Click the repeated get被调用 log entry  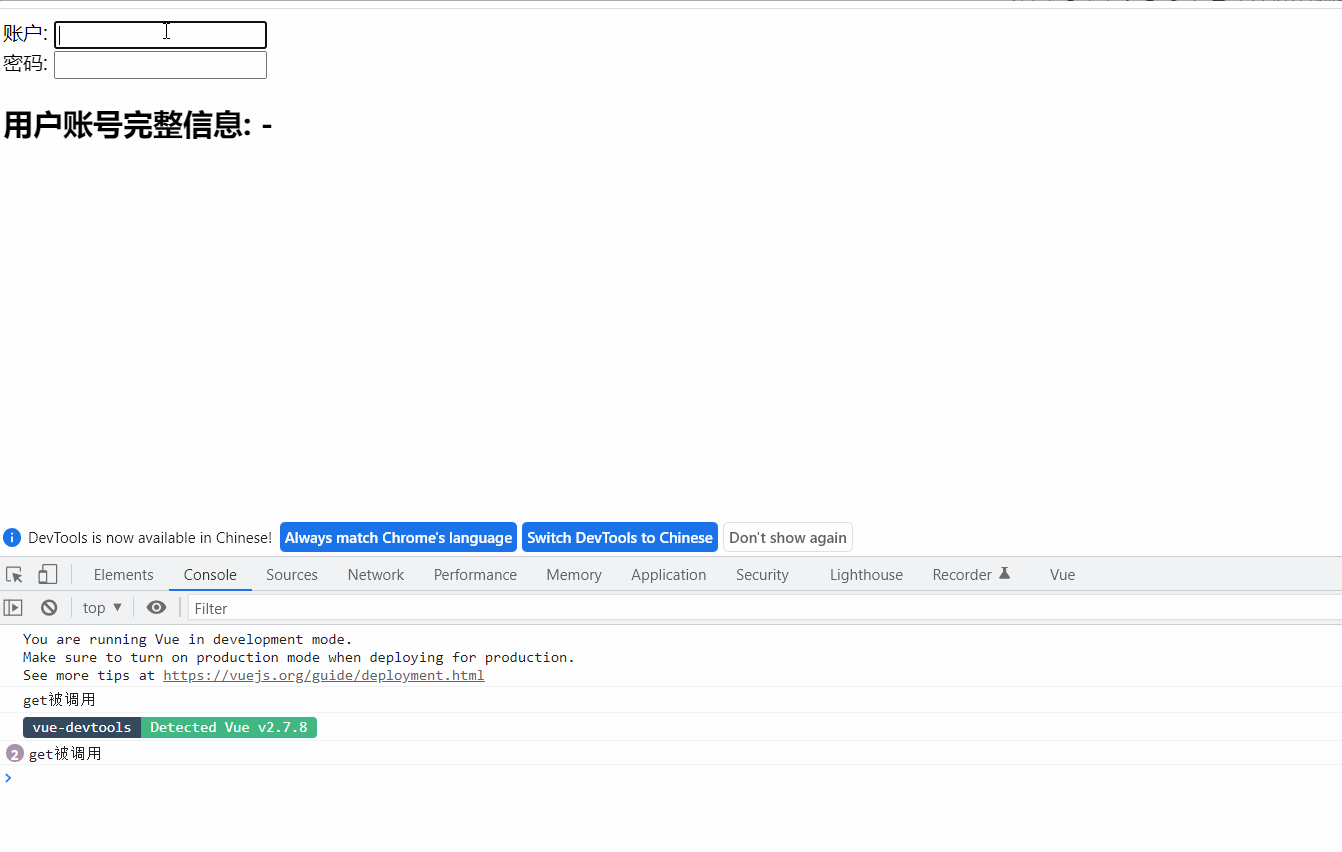(x=65, y=754)
